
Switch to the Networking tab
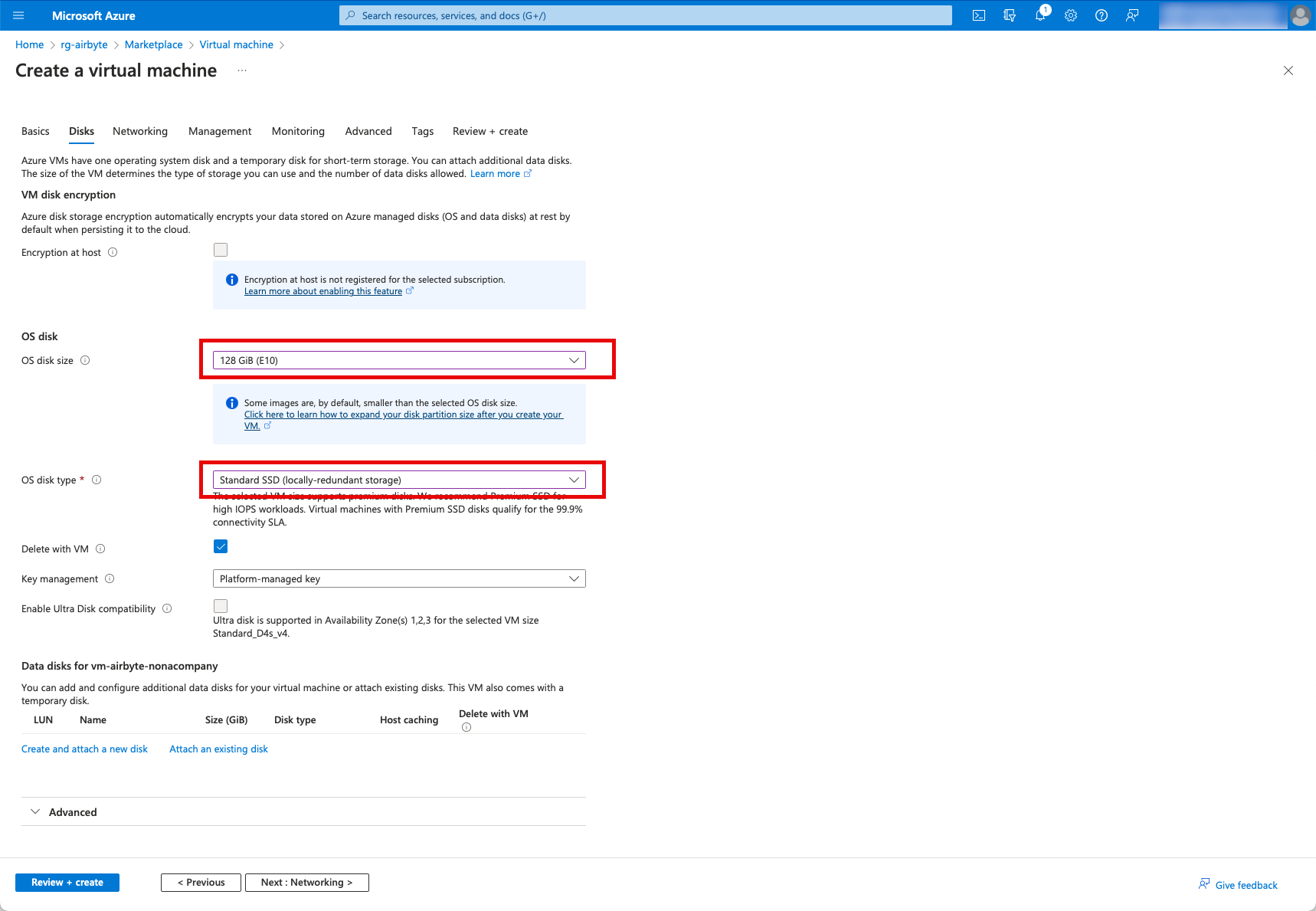point(139,131)
